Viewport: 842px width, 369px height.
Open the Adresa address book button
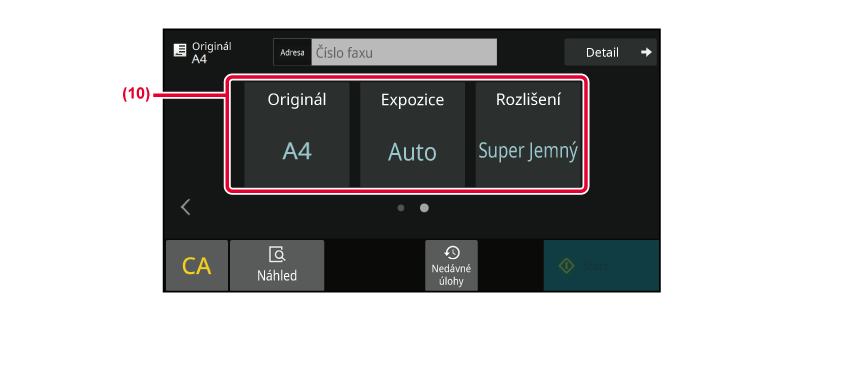(x=292, y=52)
